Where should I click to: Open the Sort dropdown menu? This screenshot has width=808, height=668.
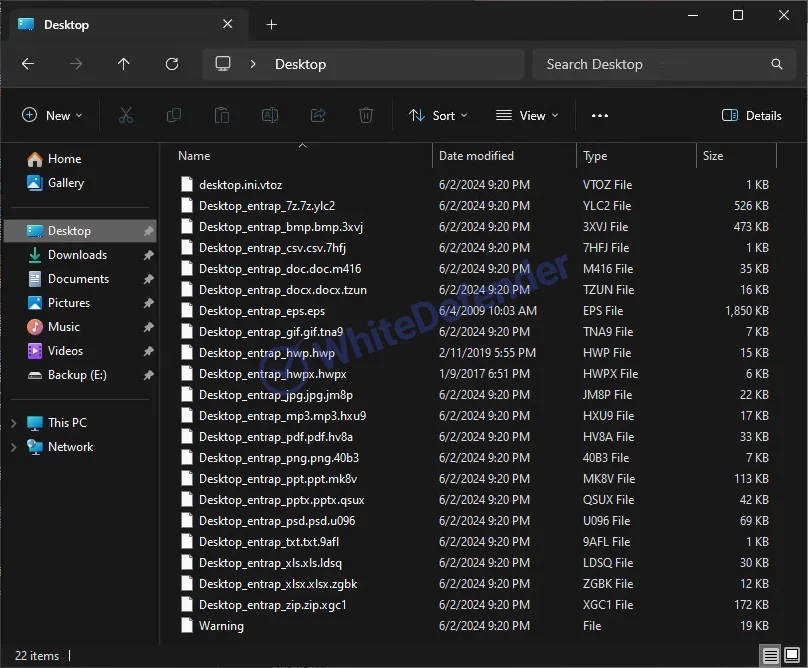pyautogui.click(x=438, y=116)
